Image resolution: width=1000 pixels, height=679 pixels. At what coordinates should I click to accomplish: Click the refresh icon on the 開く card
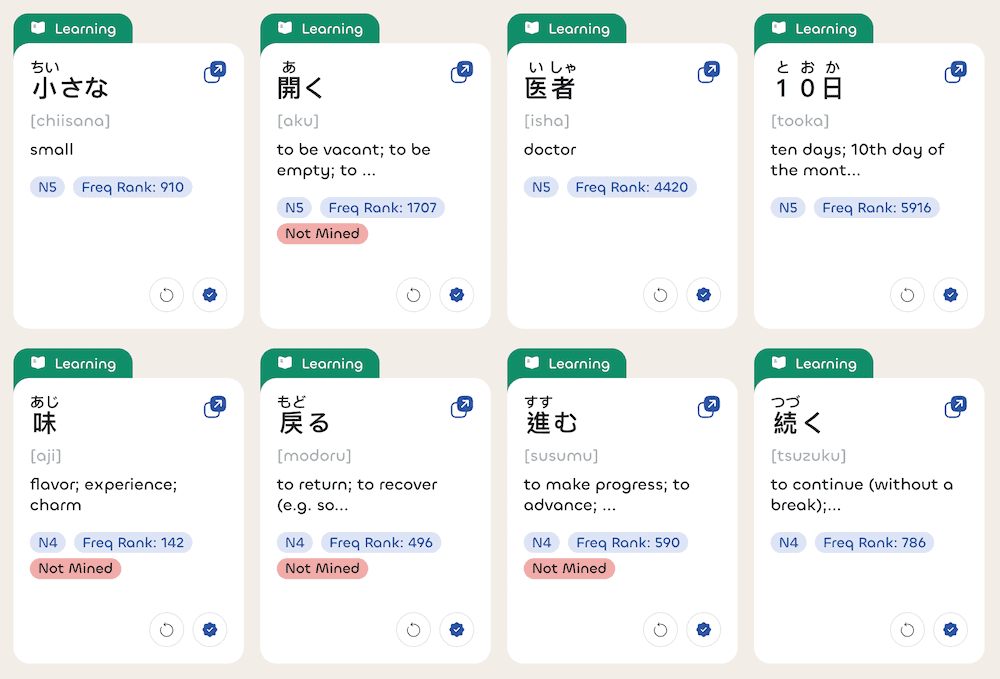(413, 295)
